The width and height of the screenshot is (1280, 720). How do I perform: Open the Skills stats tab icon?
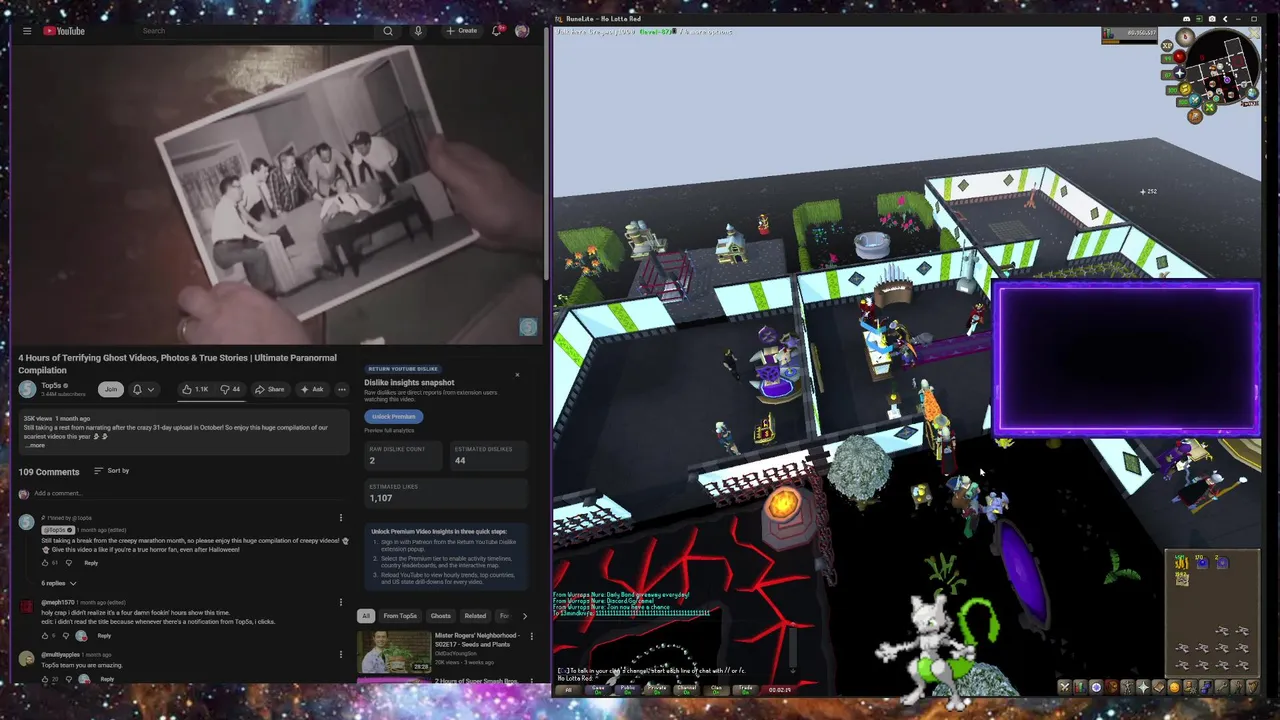click(1079, 687)
